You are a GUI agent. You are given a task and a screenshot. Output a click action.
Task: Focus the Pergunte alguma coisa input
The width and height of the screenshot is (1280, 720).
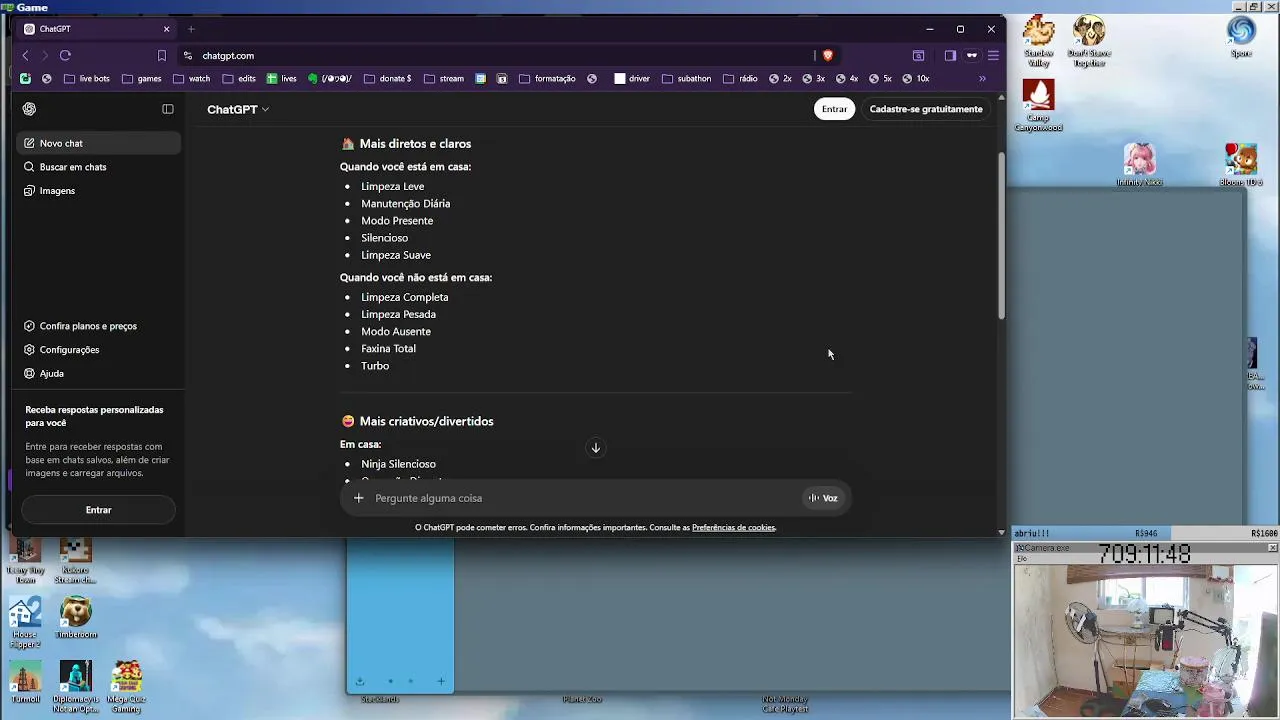coord(585,498)
